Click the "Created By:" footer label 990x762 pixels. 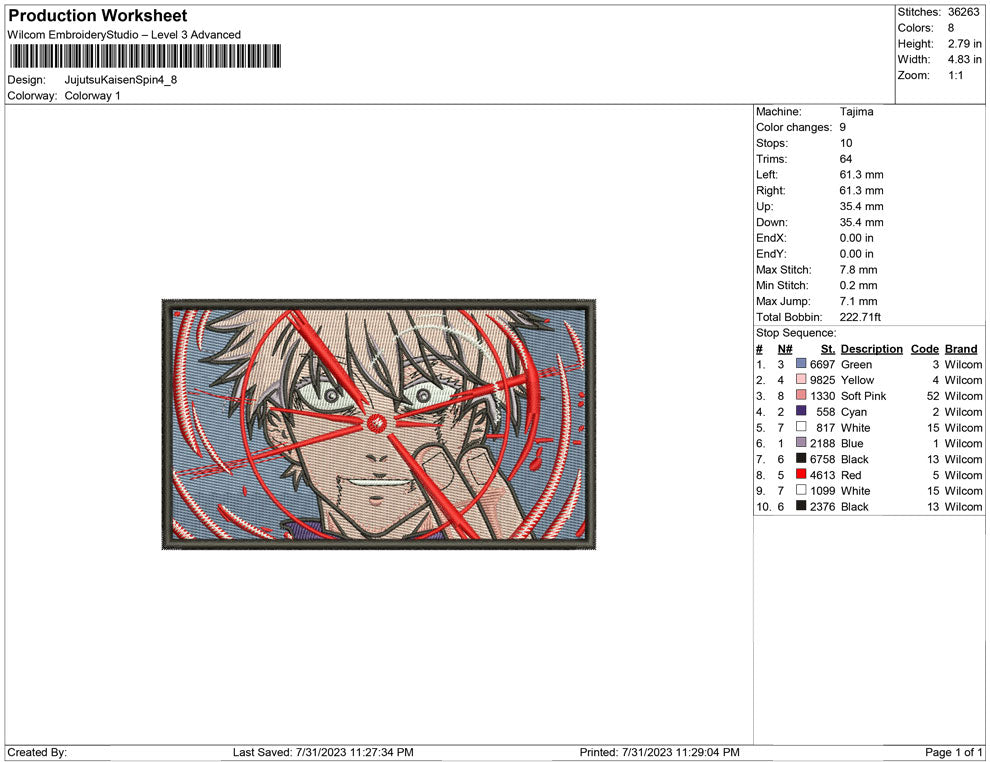pyautogui.click(x=37, y=751)
